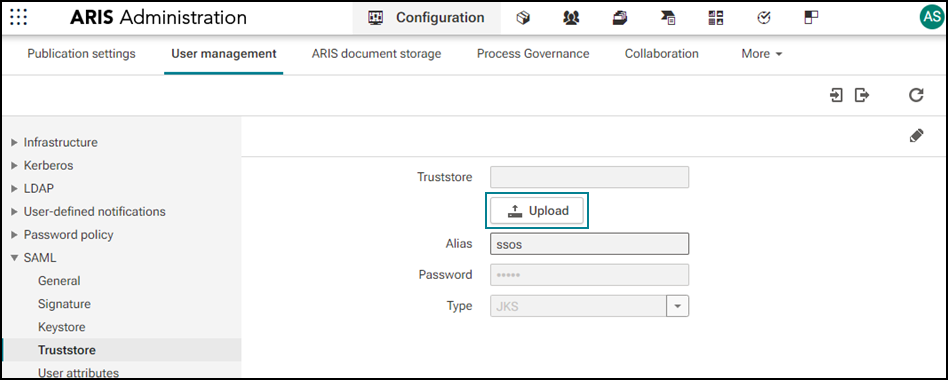The height and width of the screenshot is (380, 948).
Task: Open General under SAML
Action: [59, 281]
